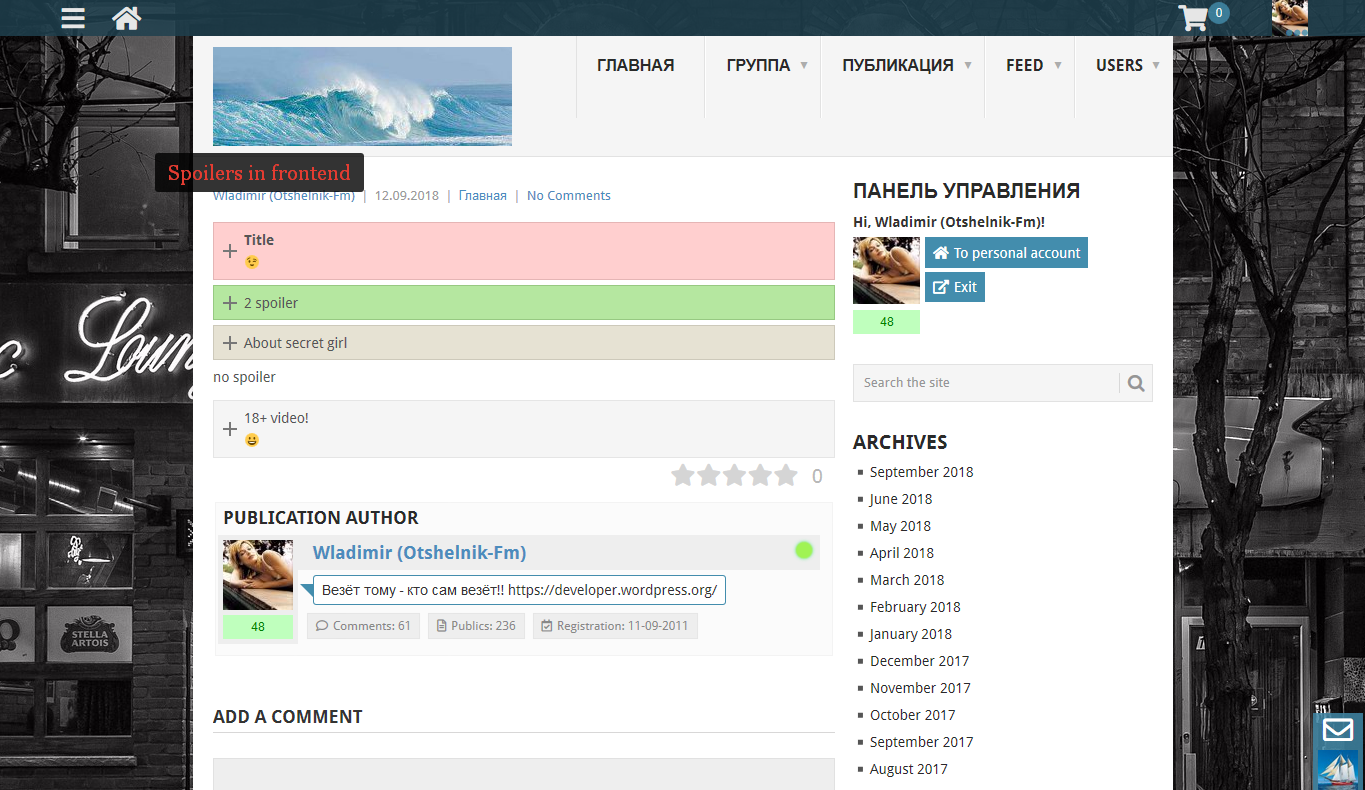Screen dimensions: 1365x790
Task: Click the user avatar in top bar
Action: tap(1289, 18)
